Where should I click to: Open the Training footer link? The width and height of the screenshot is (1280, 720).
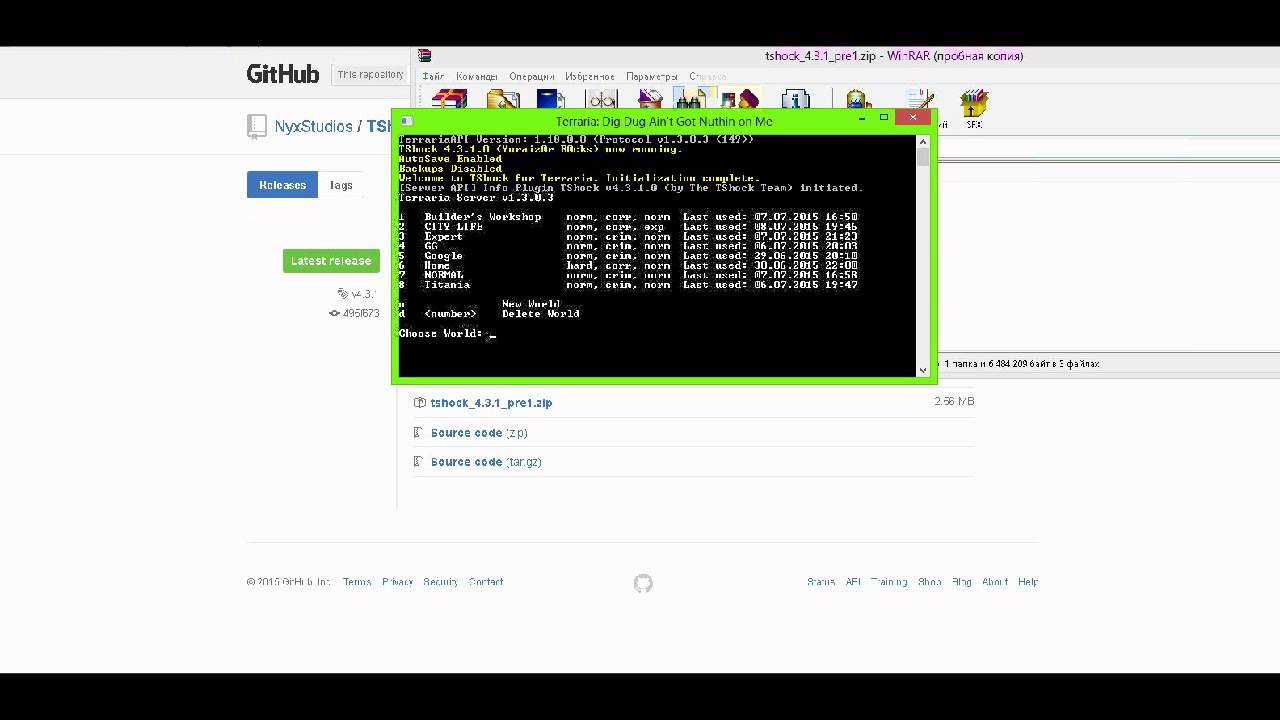[889, 582]
